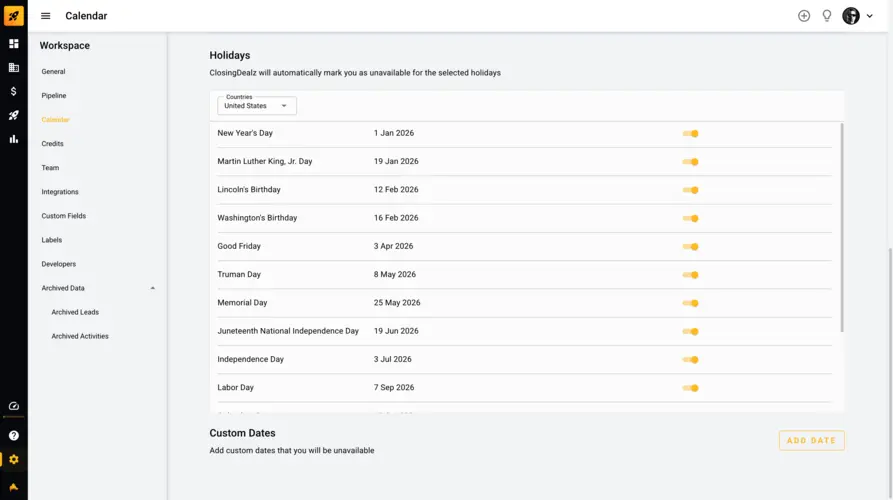Click the holidays list scrollbar
Screen dimensions: 893x500
(842, 227)
